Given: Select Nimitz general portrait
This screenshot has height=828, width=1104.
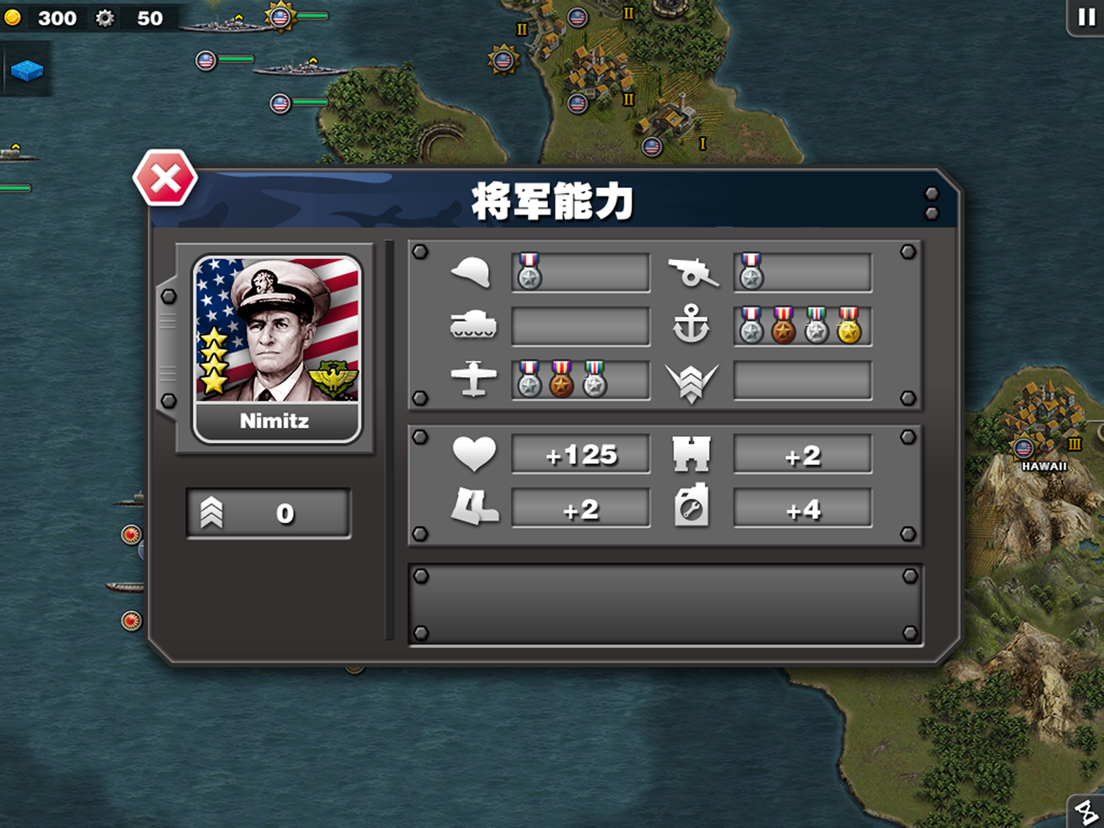Looking at the screenshot, I should (277, 349).
